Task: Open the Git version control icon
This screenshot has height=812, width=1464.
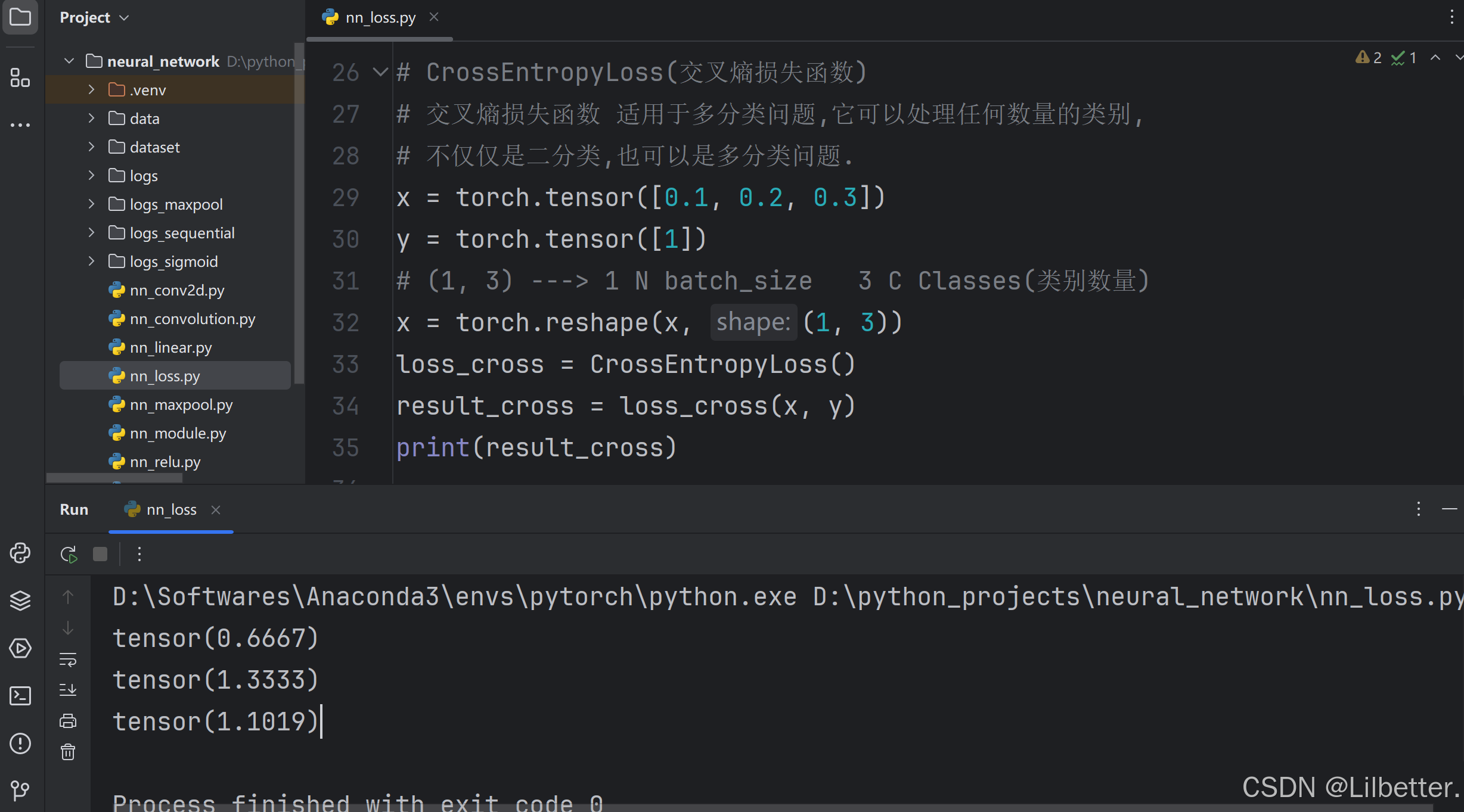Action: [20, 790]
